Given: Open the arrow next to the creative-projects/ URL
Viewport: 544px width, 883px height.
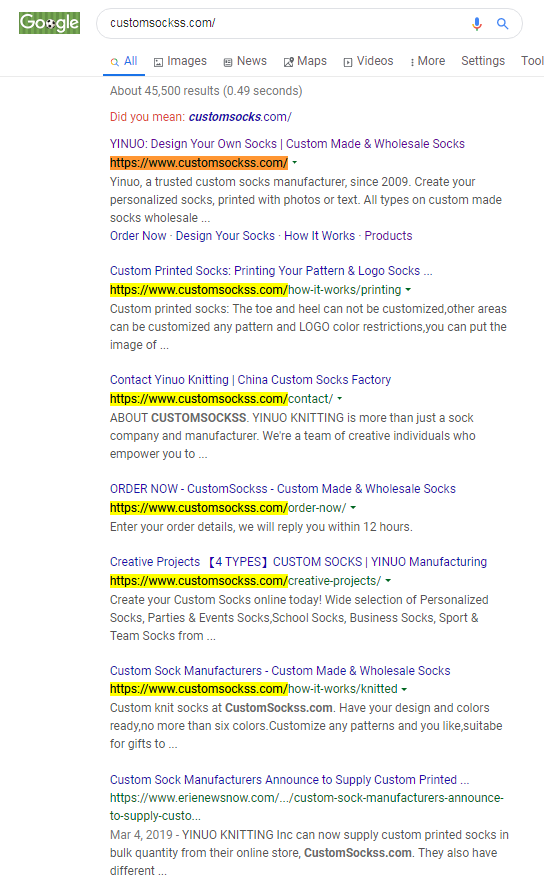Looking at the screenshot, I should tap(388, 581).
